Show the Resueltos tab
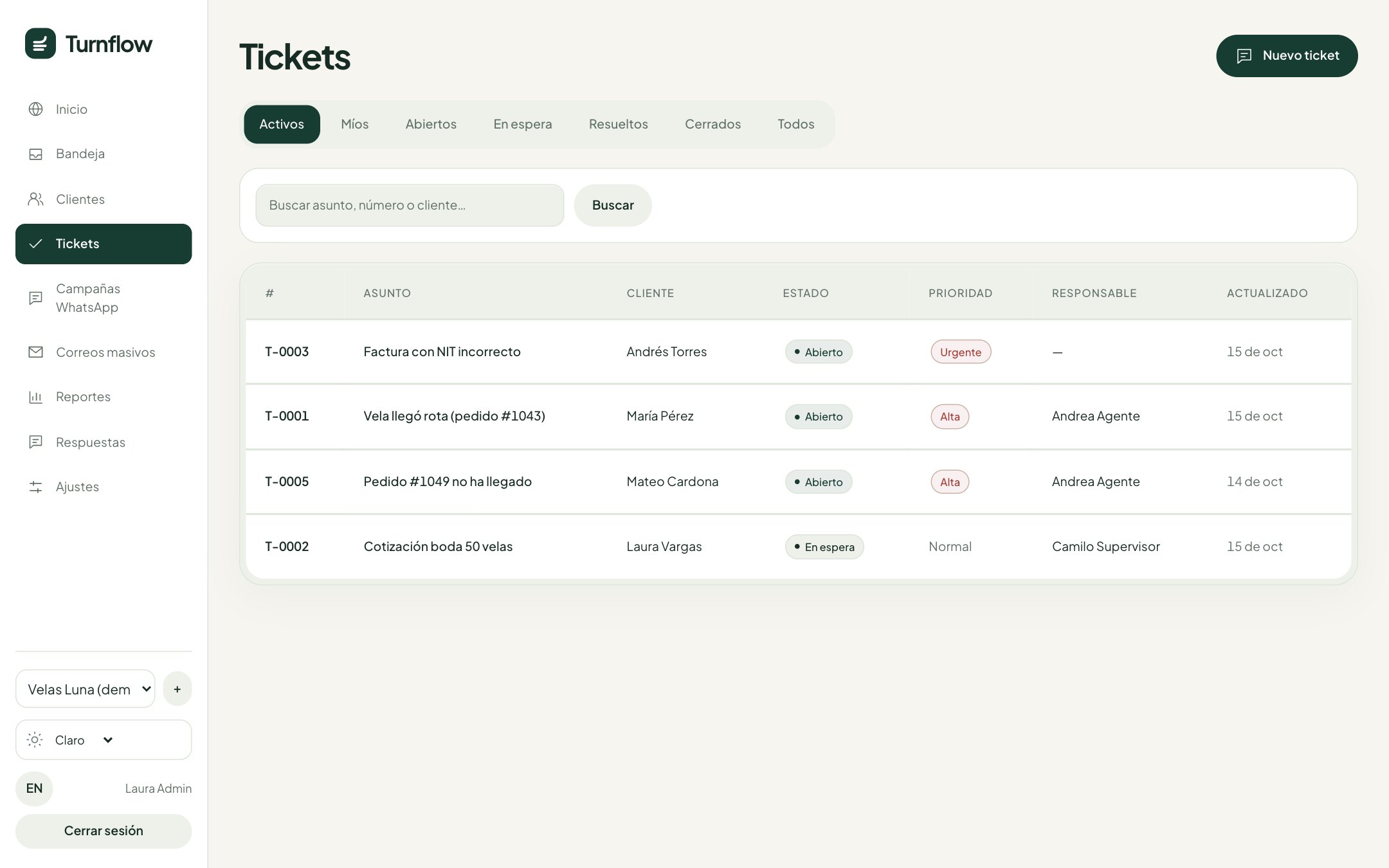This screenshot has height=868, width=1389. tap(619, 124)
